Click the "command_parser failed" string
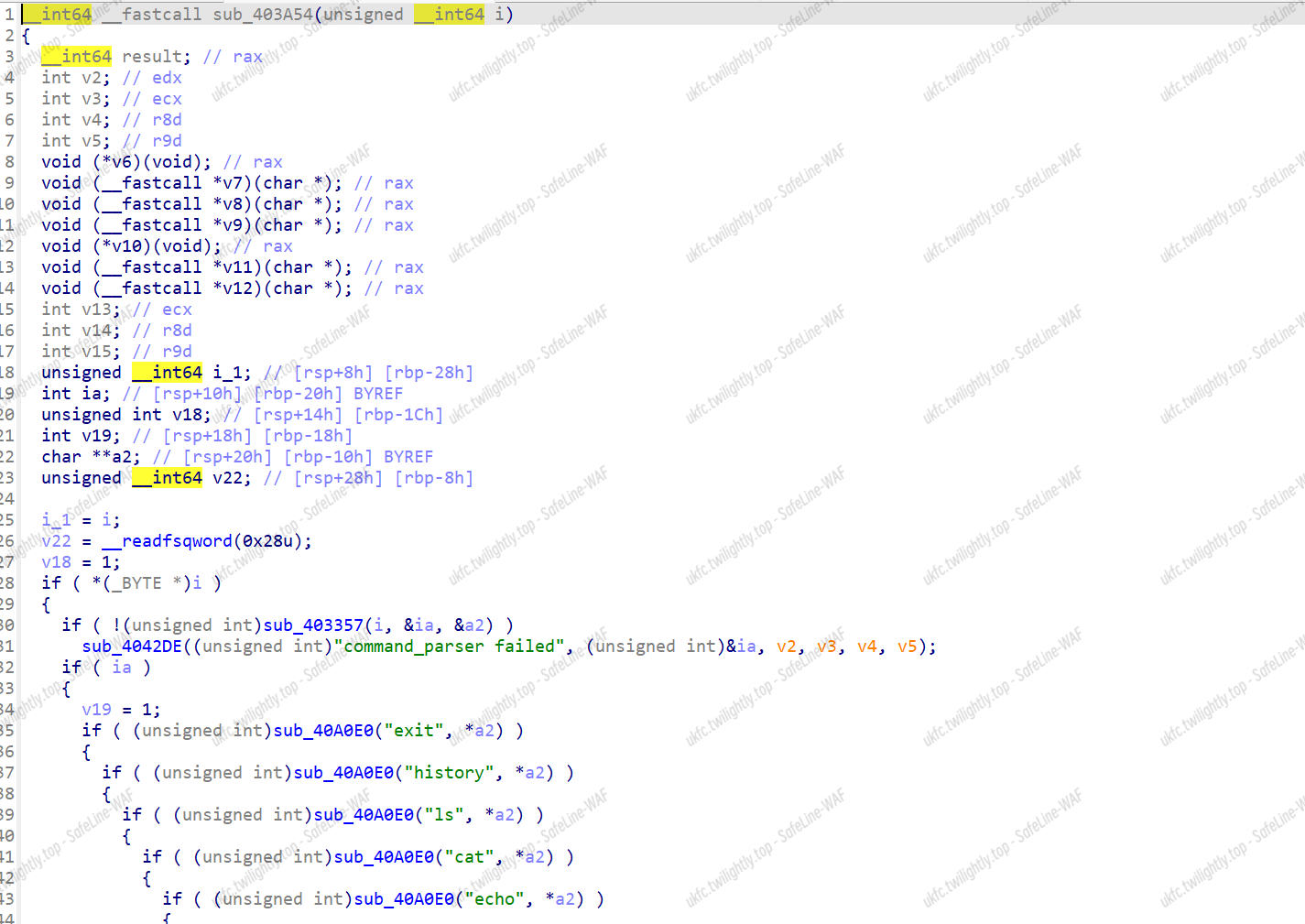Image resolution: width=1305 pixels, height=924 pixels. [x=450, y=647]
